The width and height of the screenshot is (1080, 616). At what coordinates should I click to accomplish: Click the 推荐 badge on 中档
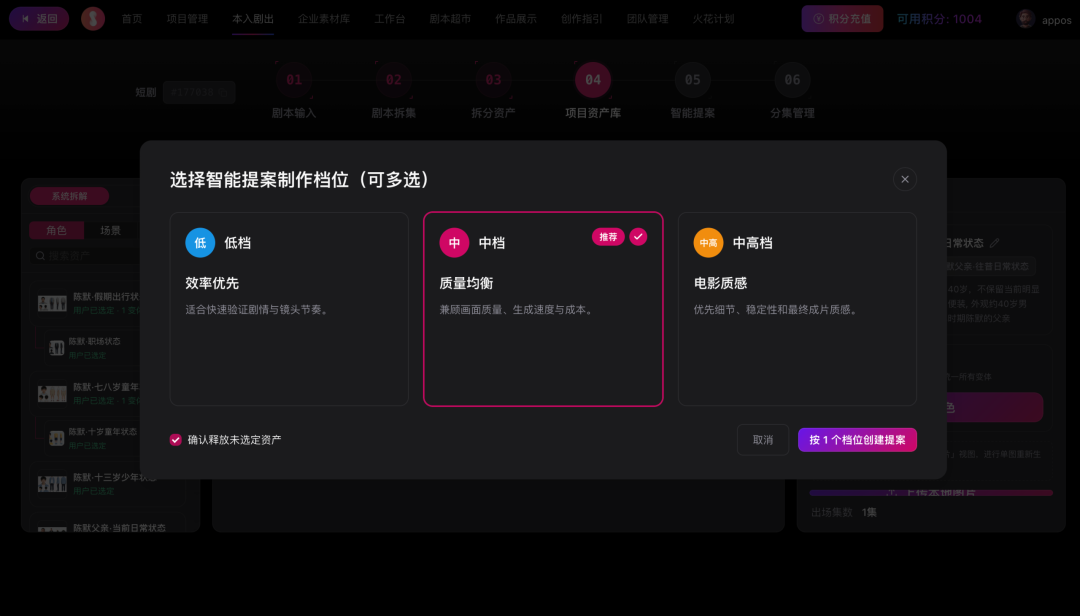click(x=608, y=236)
